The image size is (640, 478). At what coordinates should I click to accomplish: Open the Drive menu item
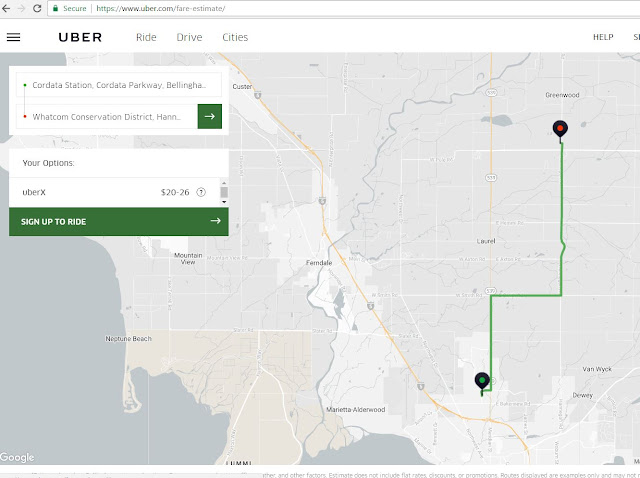click(189, 37)
